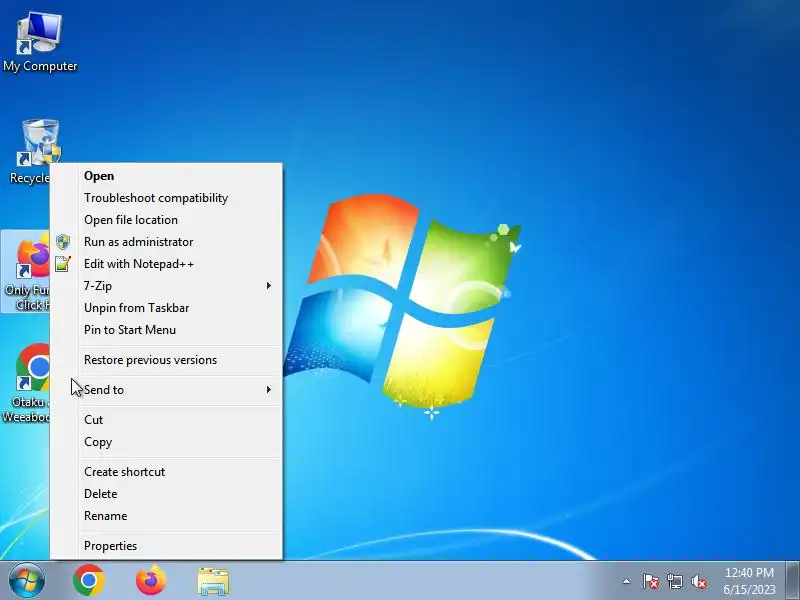This screenshot has height=600, width=800.
Task: Choose Open in the context menu
Action: click(x=166, y=176)
